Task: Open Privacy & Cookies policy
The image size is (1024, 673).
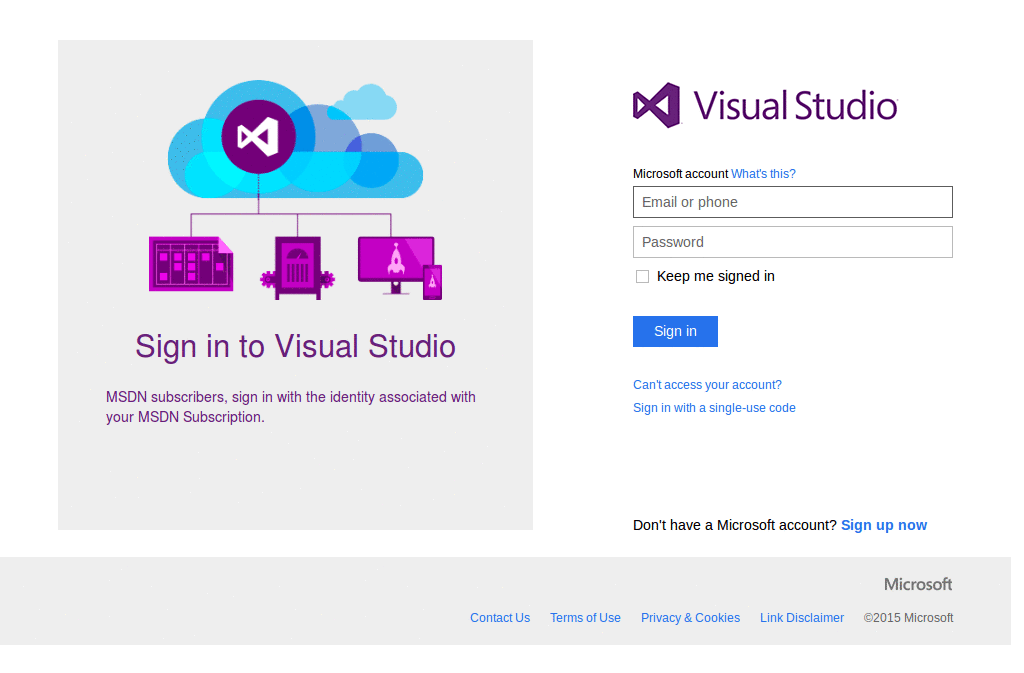Action: (690, 617)
